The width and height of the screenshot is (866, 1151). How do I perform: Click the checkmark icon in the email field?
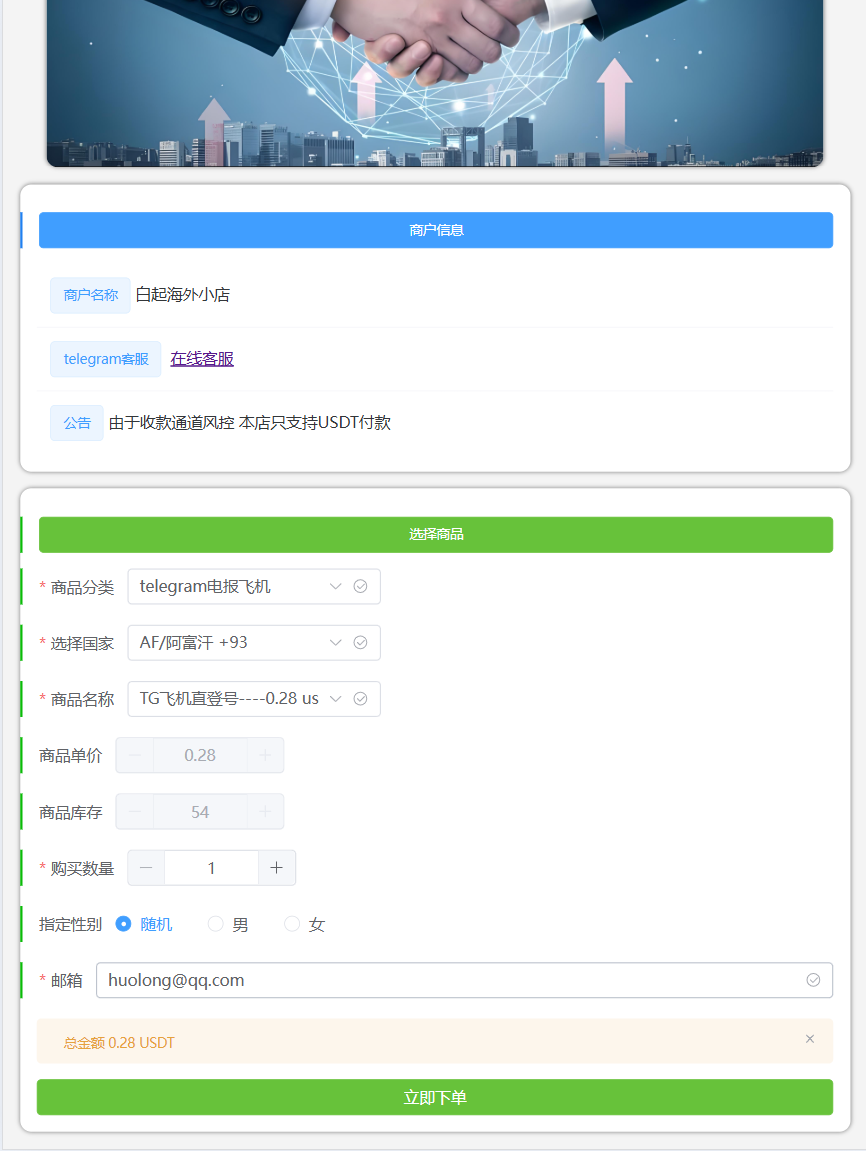point(813,980)
